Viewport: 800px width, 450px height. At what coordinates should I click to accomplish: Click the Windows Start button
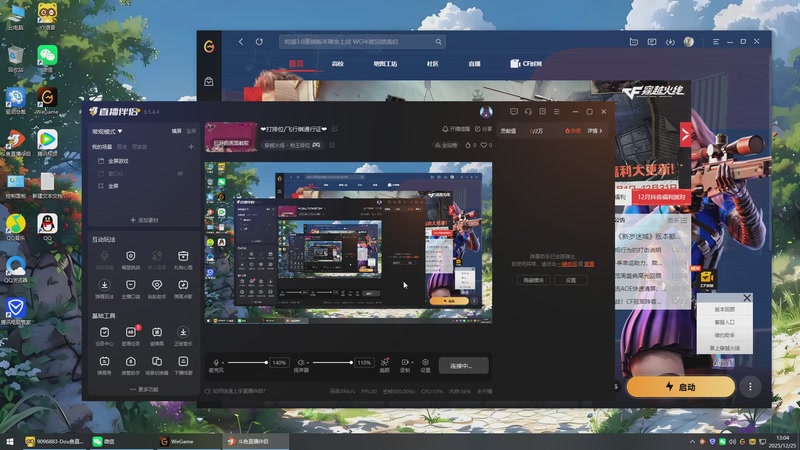(x=9, y=441)
